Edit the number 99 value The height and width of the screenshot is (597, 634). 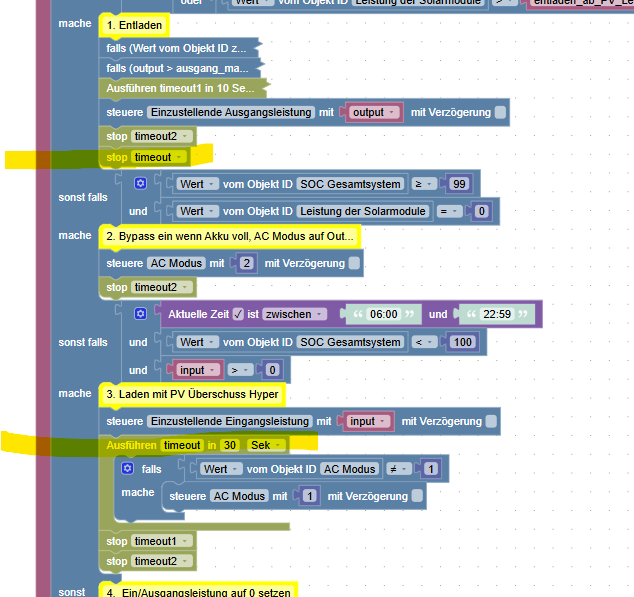(459, 184)
